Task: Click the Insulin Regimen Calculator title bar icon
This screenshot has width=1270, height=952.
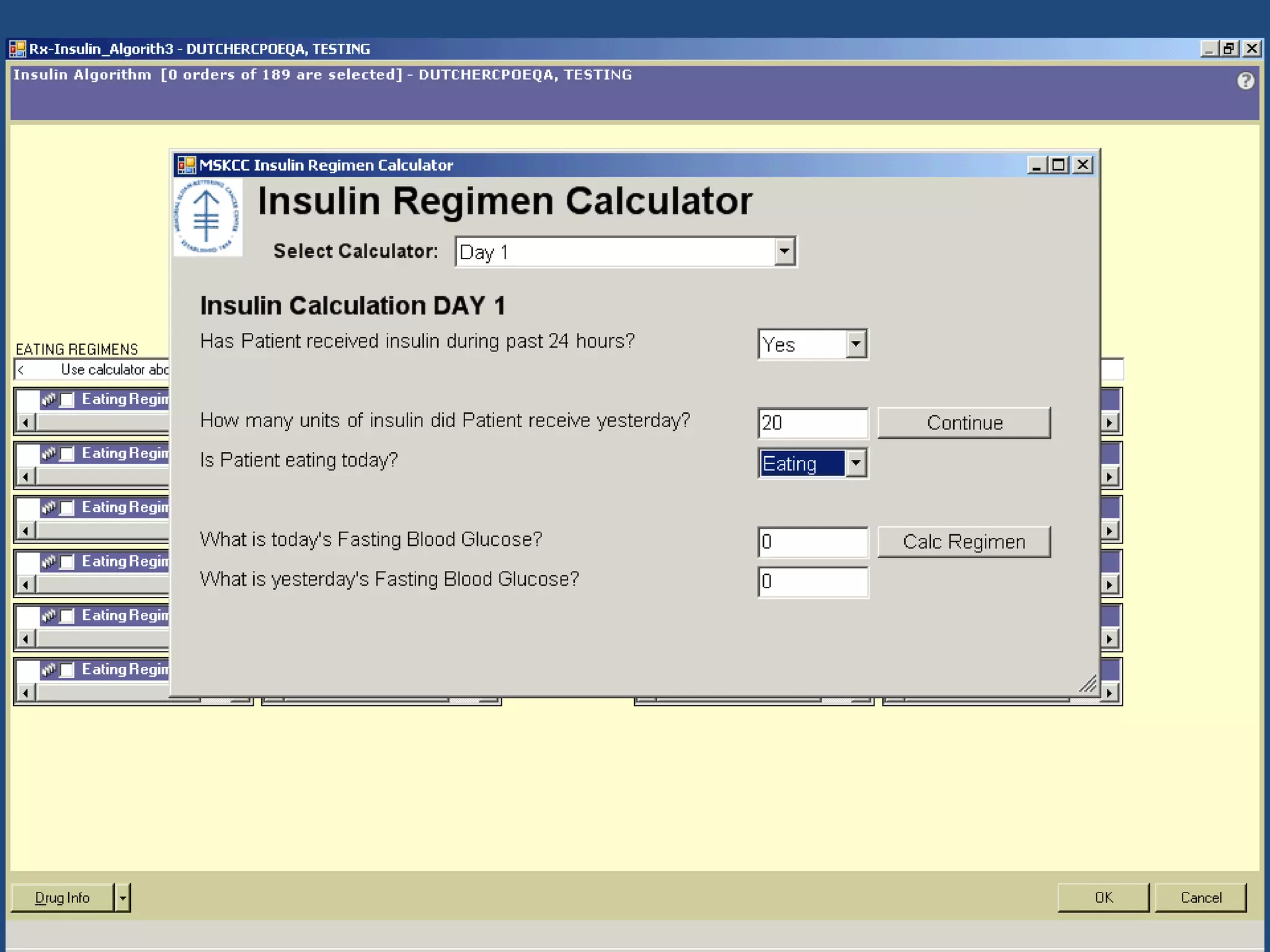Action: 187,165
